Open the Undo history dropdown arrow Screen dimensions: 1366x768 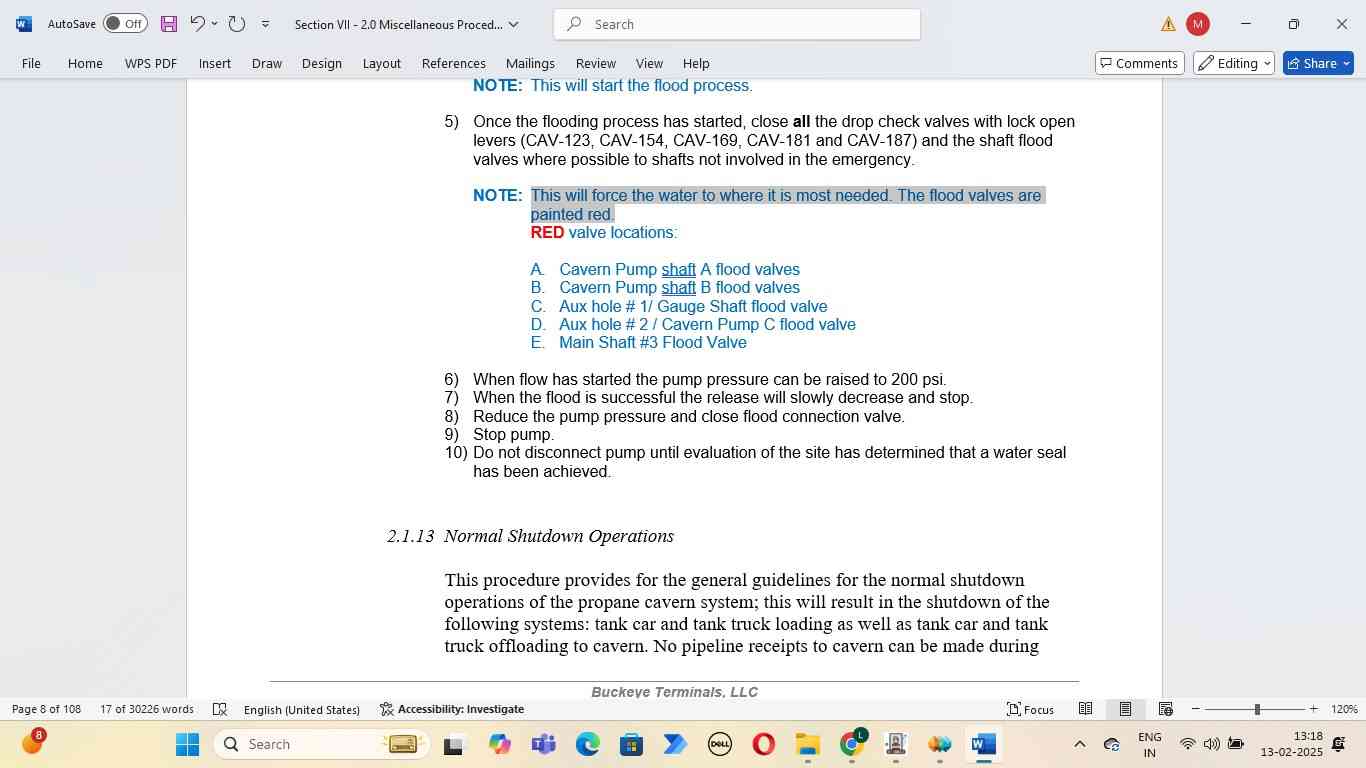tap(215, 24)
